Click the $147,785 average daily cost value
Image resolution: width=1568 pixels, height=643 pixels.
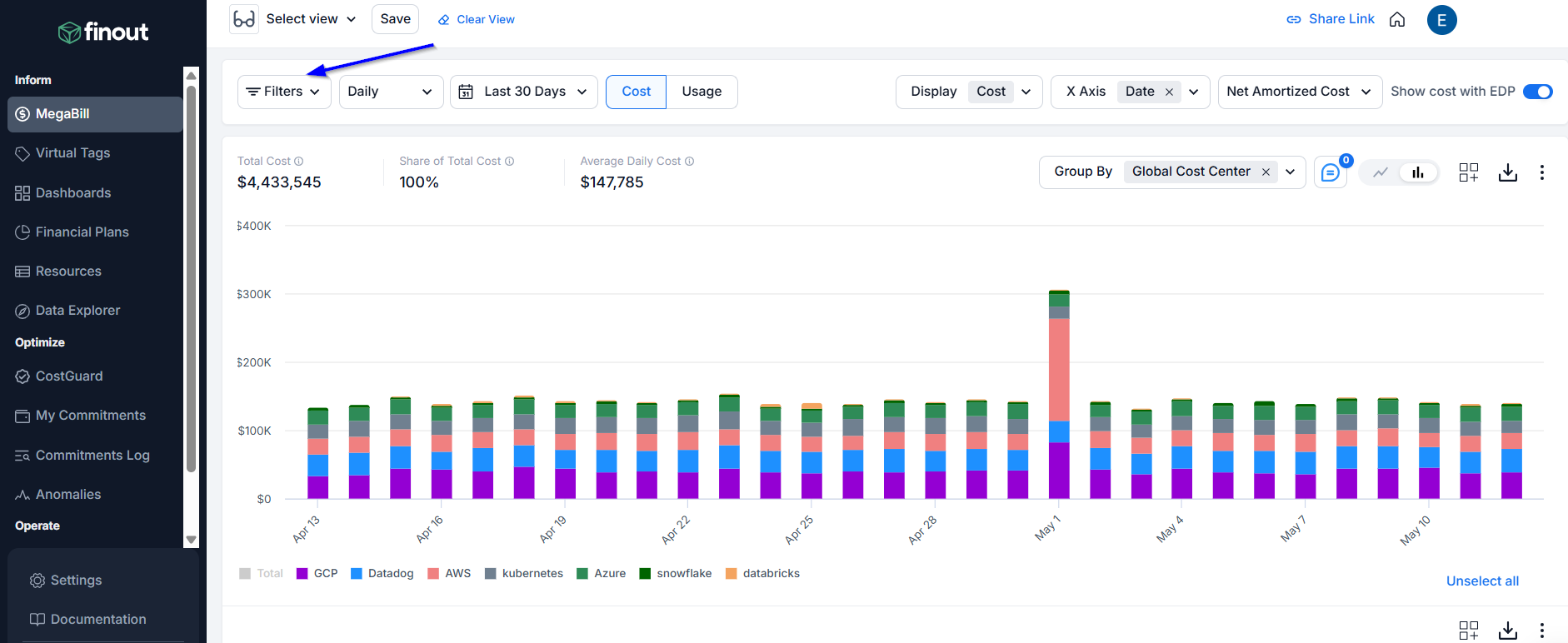click(612, 182)
